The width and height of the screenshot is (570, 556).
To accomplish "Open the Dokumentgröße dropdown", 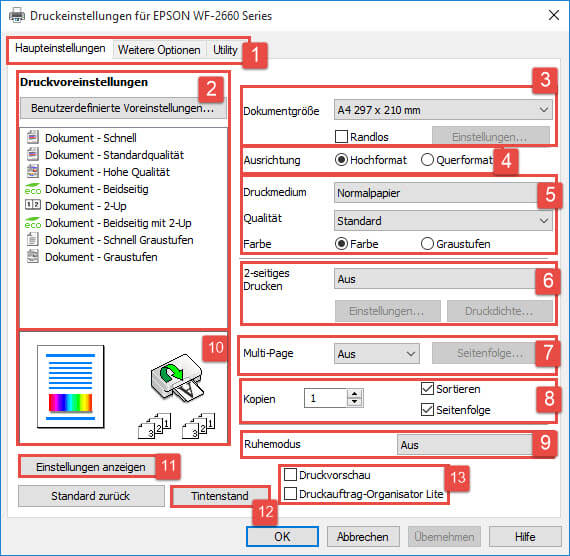I will pos(443,109).
